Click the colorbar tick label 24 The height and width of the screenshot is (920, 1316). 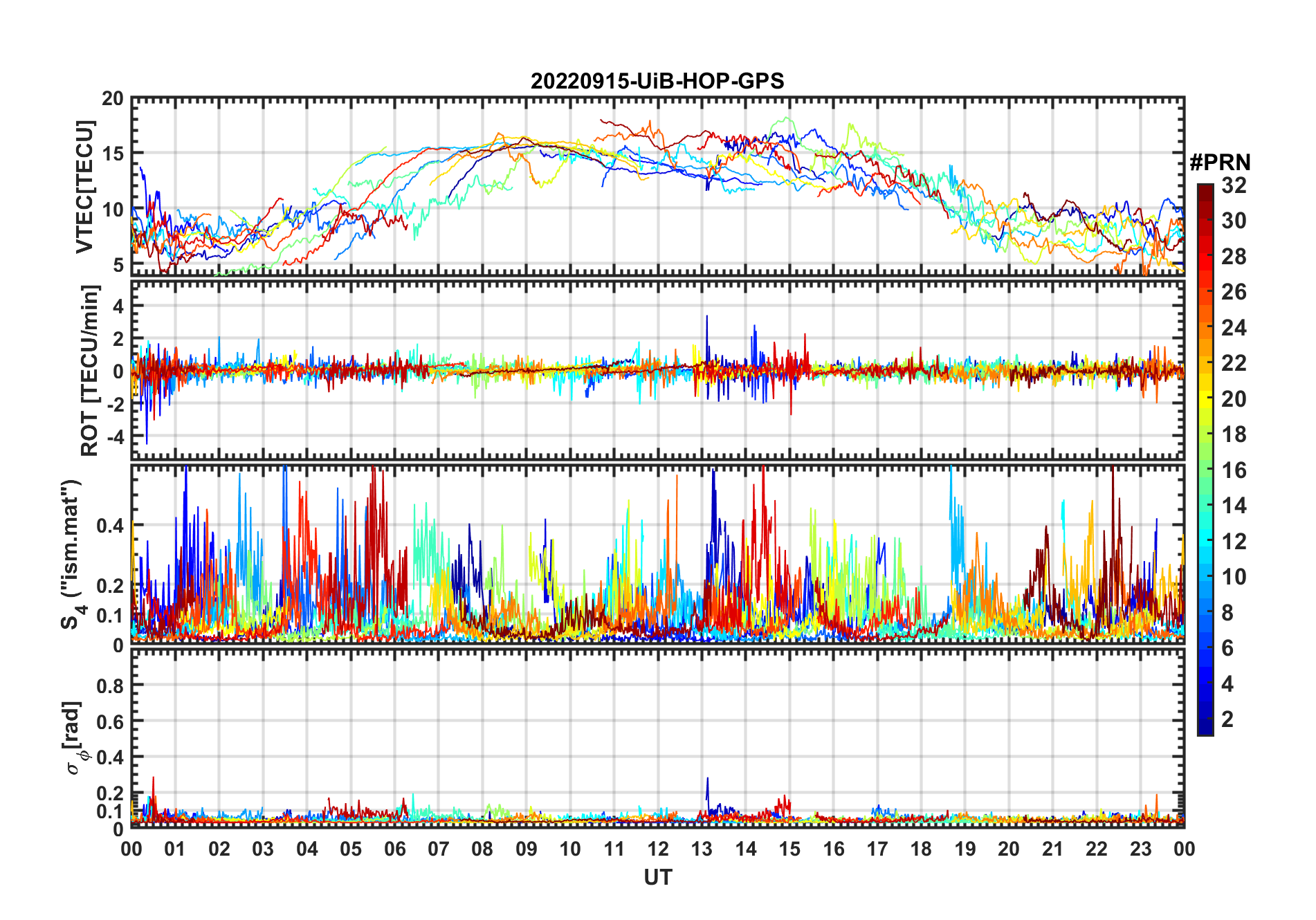(x=1234, y=327)
